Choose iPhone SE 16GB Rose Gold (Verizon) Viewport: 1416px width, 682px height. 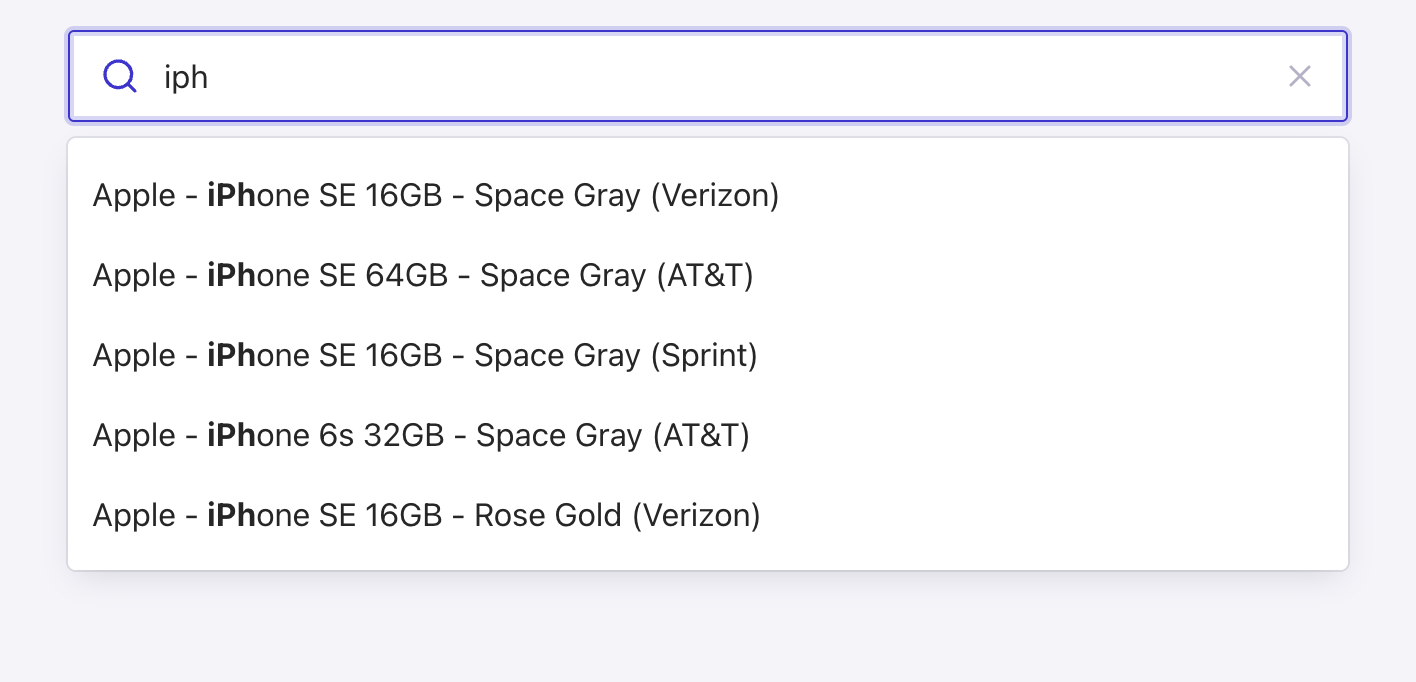(x=427, y=515)
